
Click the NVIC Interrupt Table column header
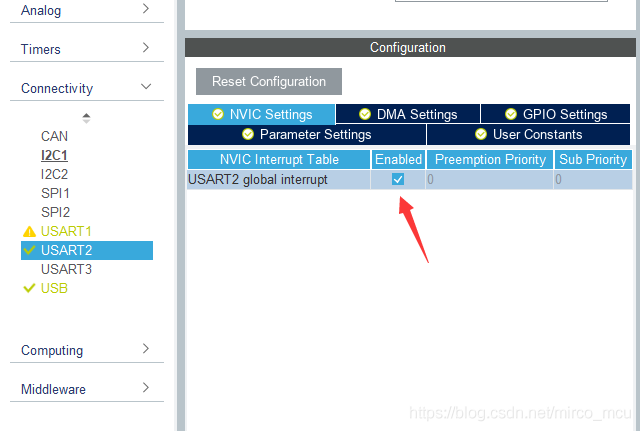279,160
